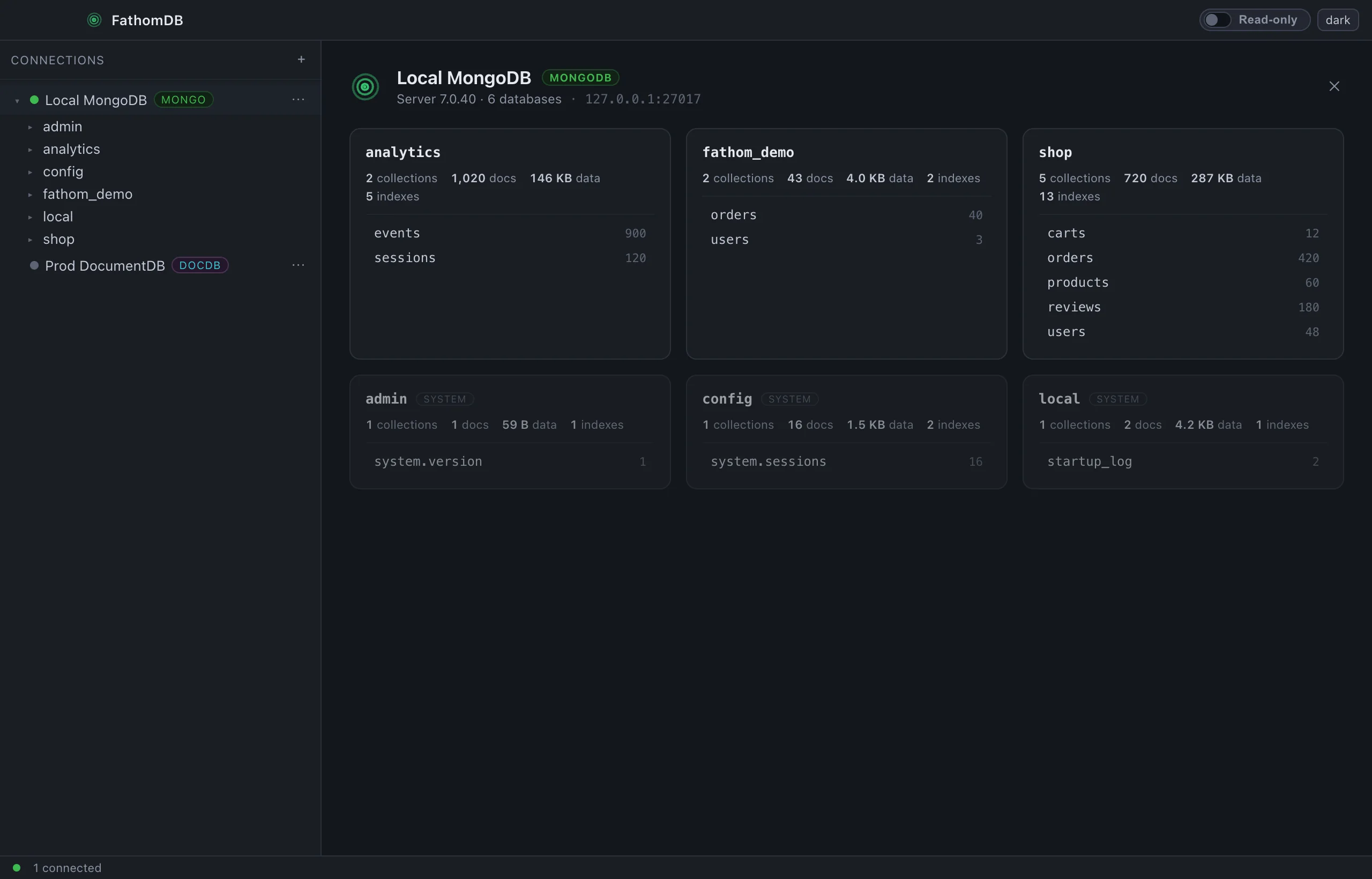Click the 127.0.0.1:27017 host address
This screenshot has width=1372, height=879.
click(x=643, y=99)
